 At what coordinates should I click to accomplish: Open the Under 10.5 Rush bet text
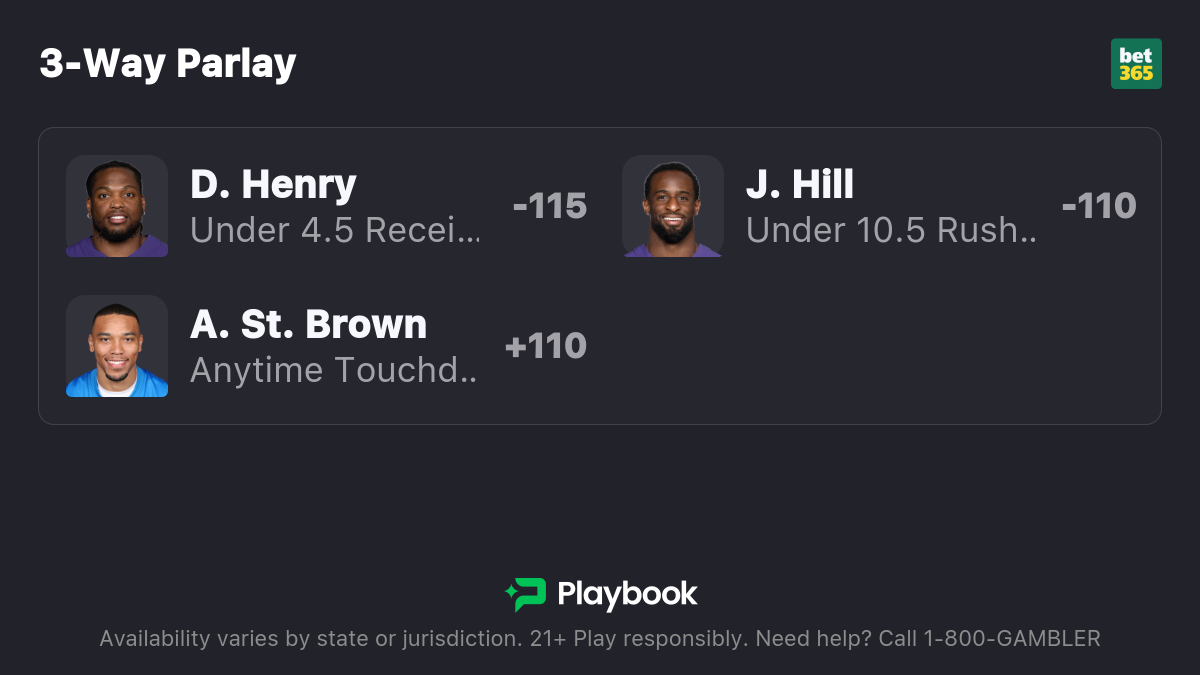tap(891, 231)
